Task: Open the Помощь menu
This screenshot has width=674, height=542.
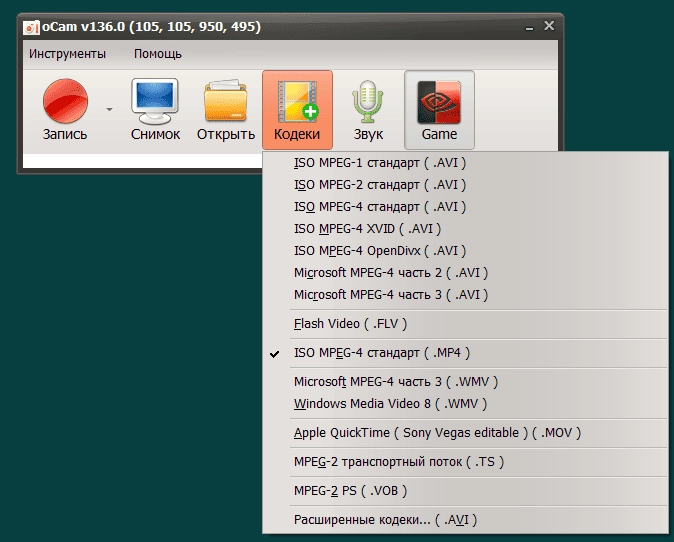Action: 158,54
